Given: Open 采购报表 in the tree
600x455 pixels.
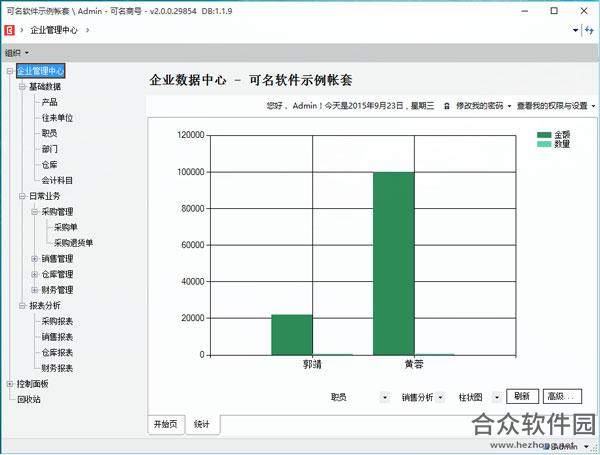Looking at the screenshot, I should pyautogui.click(x=57, y=321).
